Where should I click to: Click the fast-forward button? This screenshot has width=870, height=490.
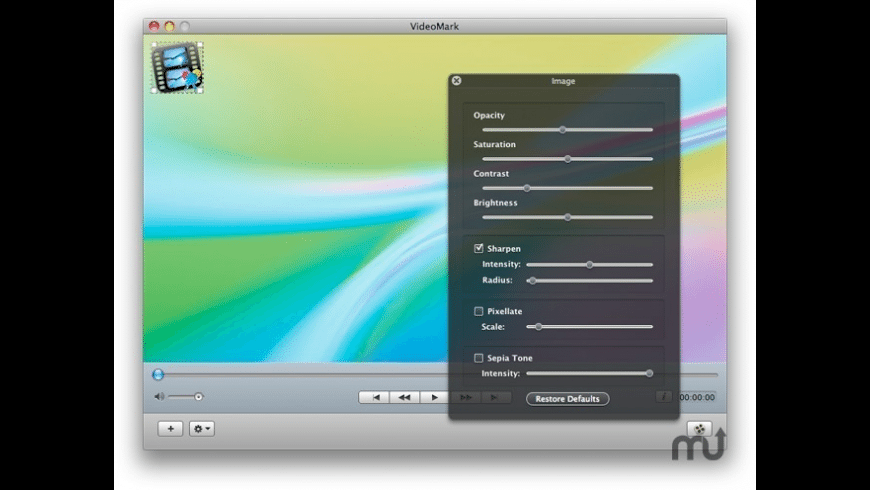coord(466,397)
